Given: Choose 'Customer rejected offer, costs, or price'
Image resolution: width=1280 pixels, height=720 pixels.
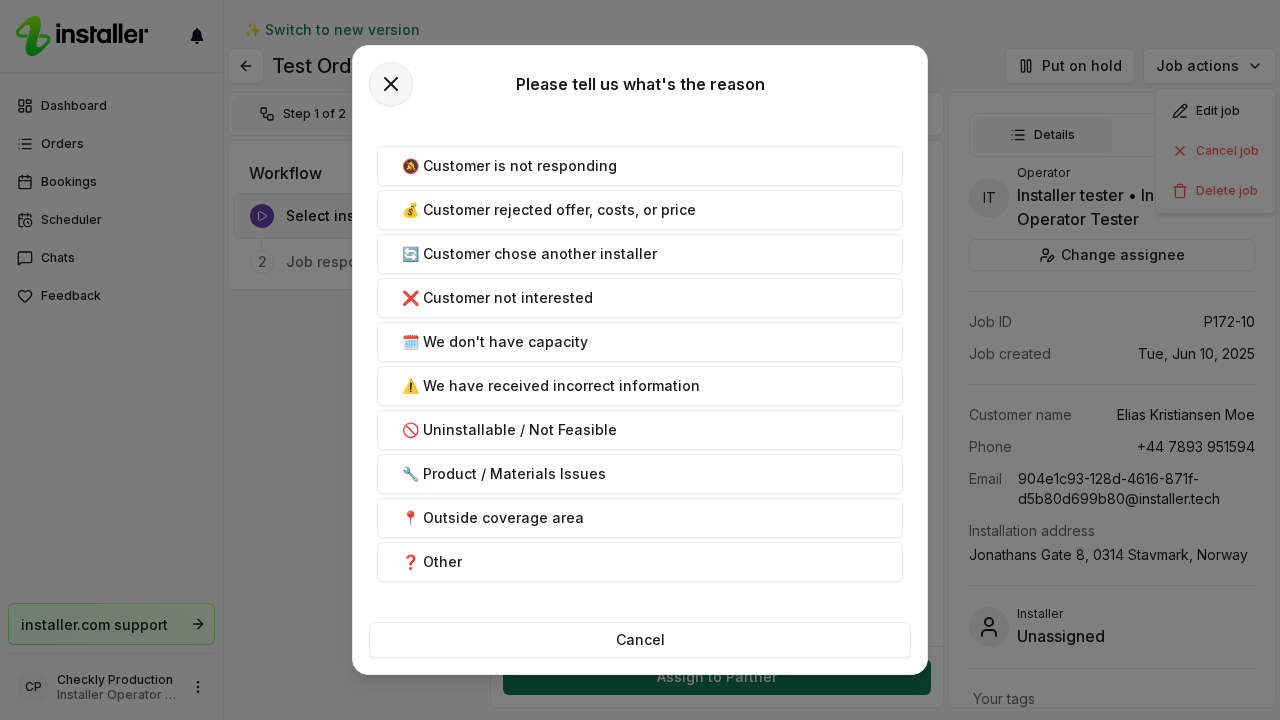Looking at the screenshot, I should coord(640,210).
